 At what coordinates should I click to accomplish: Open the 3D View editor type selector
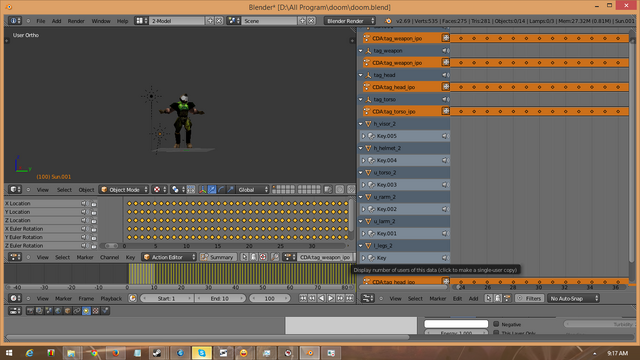(x=15, y=189)
